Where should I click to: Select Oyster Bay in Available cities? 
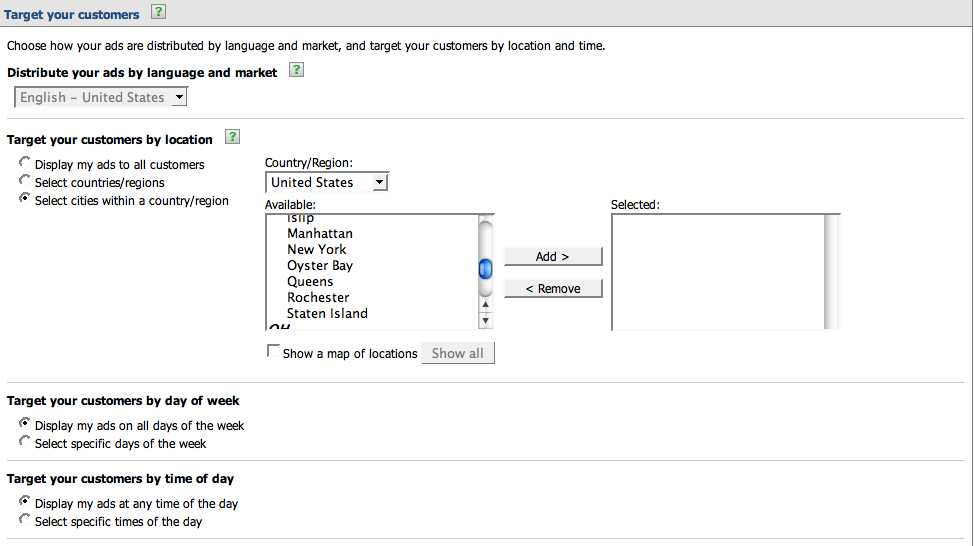click(319, 265)
